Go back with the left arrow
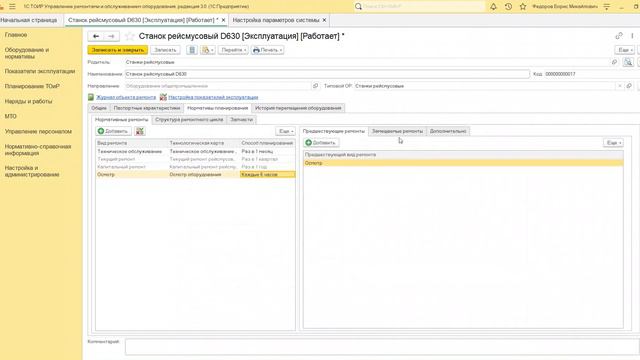640x360 pixels. coord(96,36)
